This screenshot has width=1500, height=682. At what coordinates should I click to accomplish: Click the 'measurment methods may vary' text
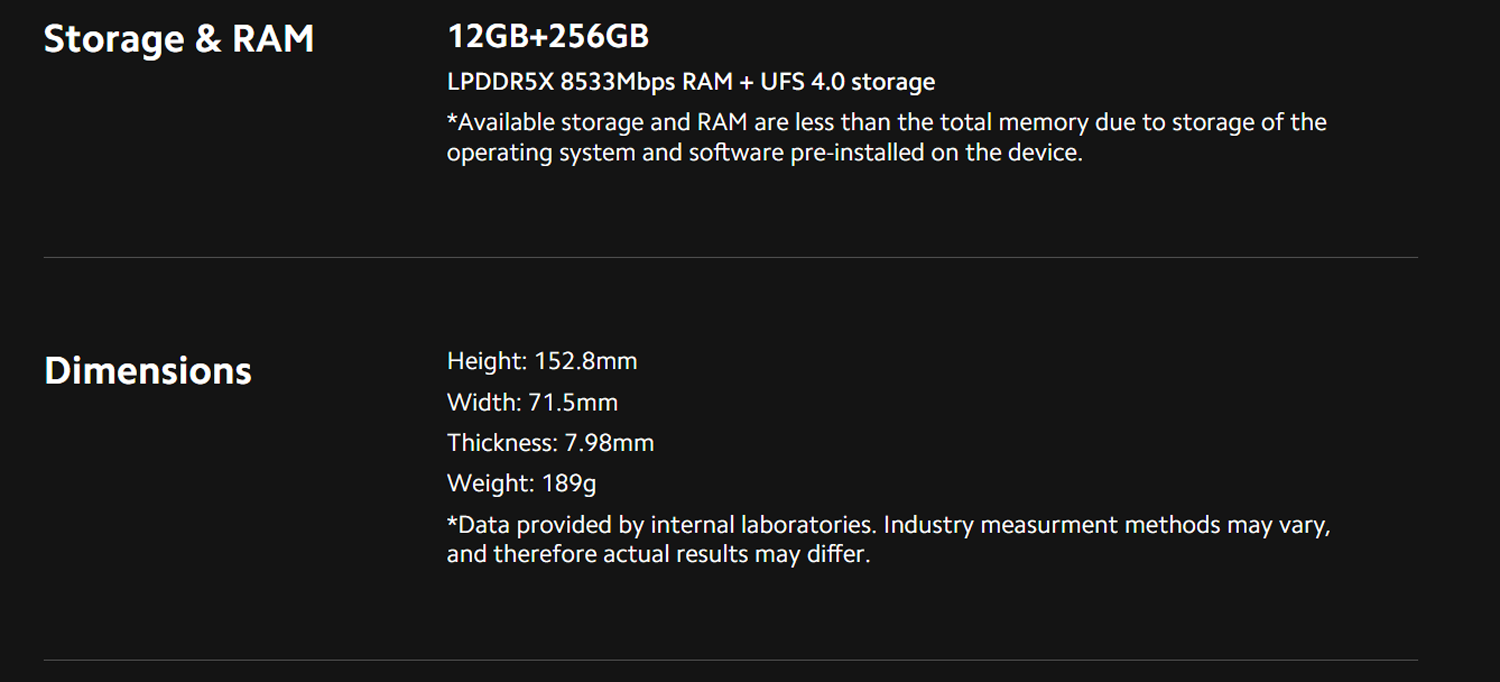1154,525
